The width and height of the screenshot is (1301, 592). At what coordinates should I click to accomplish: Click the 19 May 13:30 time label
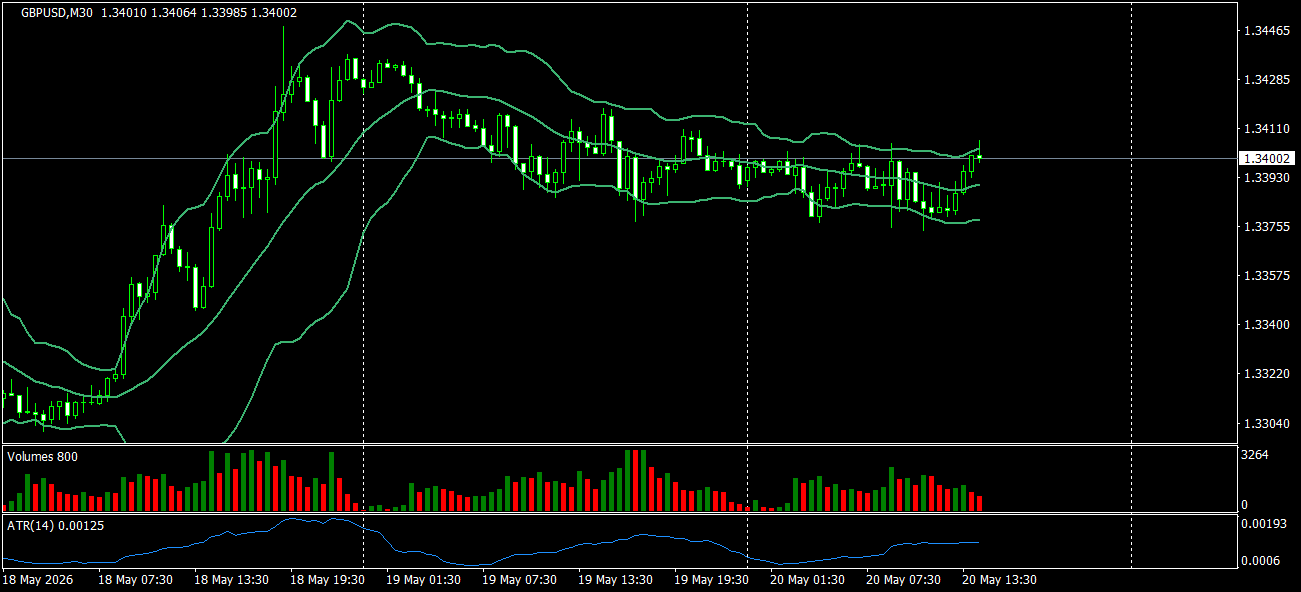point(616,580)
